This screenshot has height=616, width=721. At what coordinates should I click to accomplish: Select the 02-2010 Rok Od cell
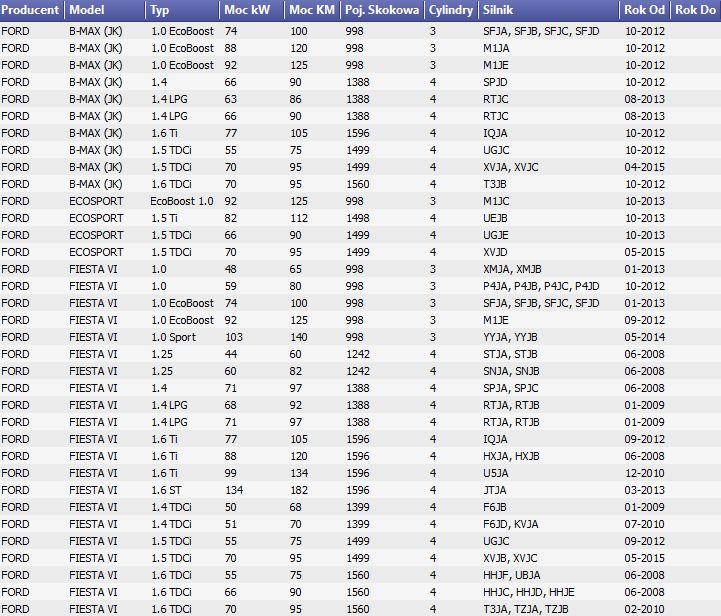[x=644, y=610]
